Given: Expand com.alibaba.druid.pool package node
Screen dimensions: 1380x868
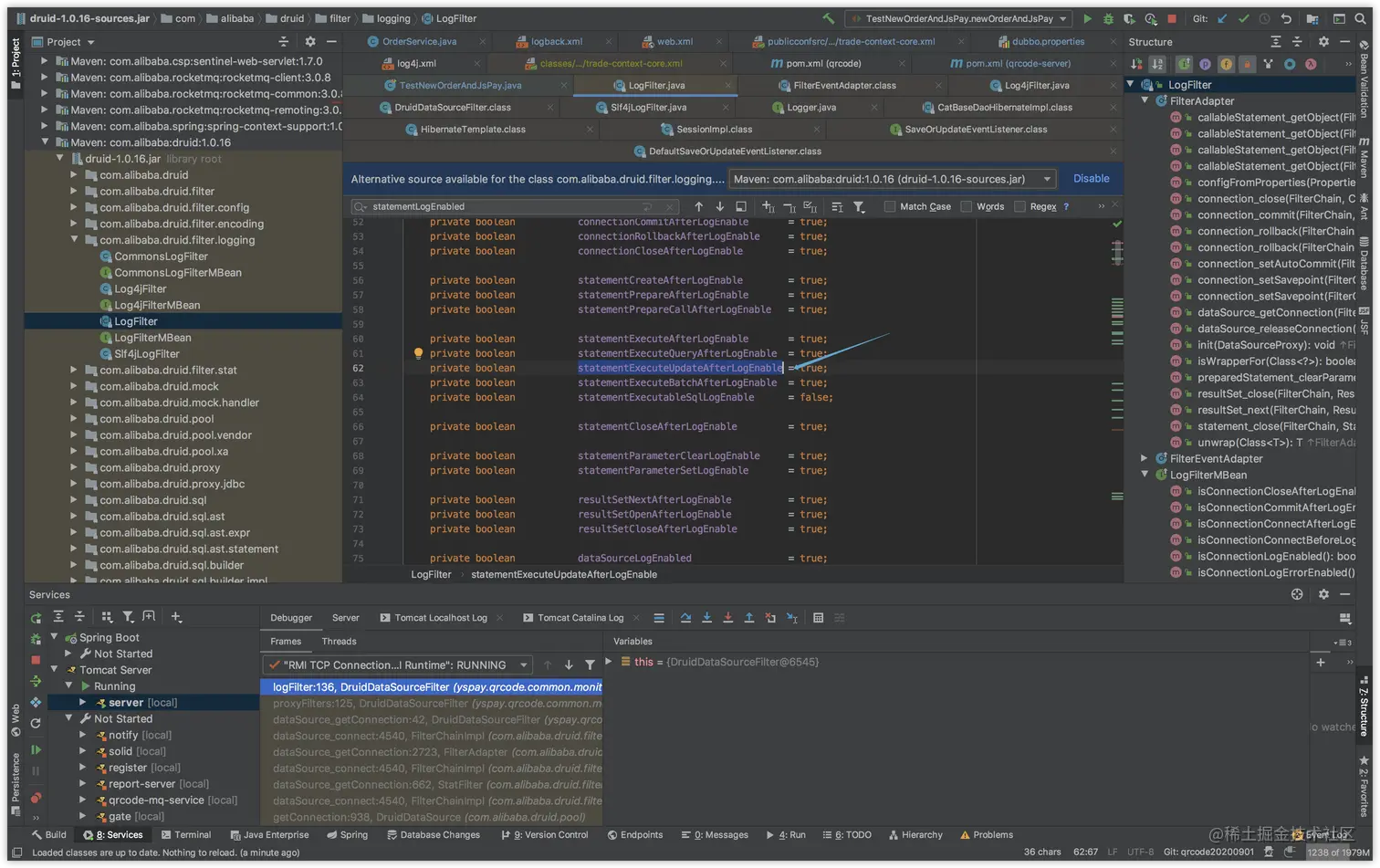Looking at the screenshot, I should (x=74, y=419).
